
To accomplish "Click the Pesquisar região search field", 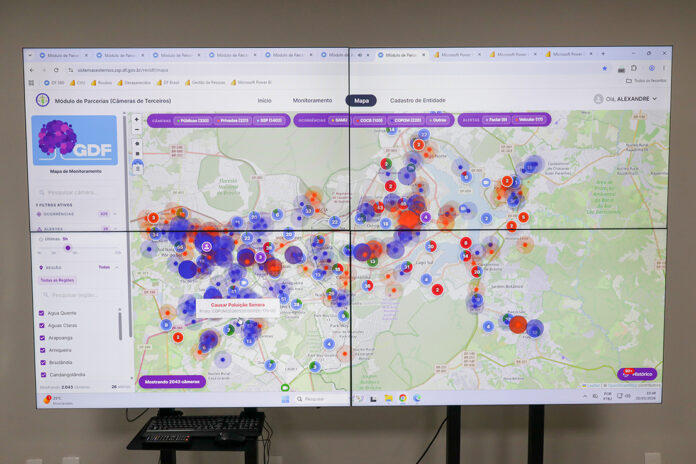I will (79, 295).
